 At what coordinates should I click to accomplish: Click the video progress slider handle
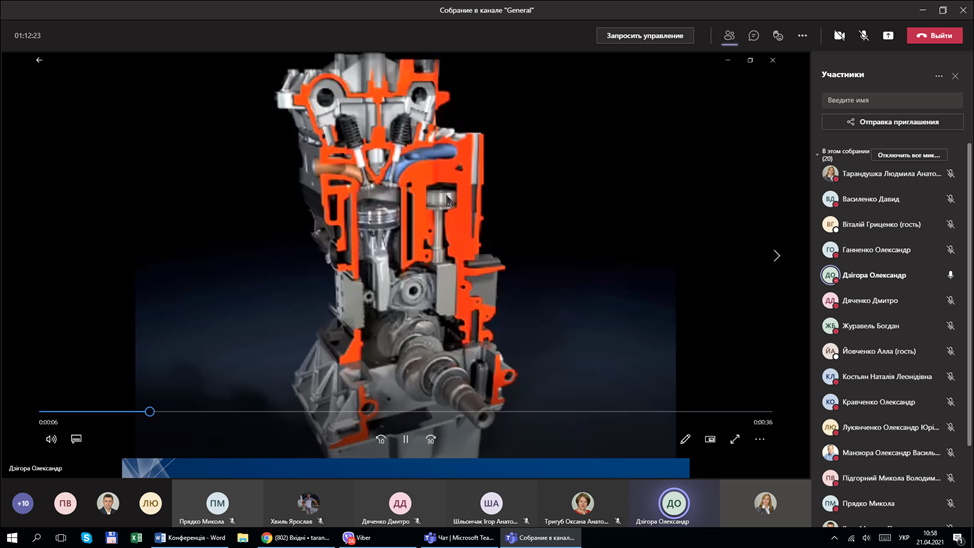pyautogui.click(x=150, y=411)
